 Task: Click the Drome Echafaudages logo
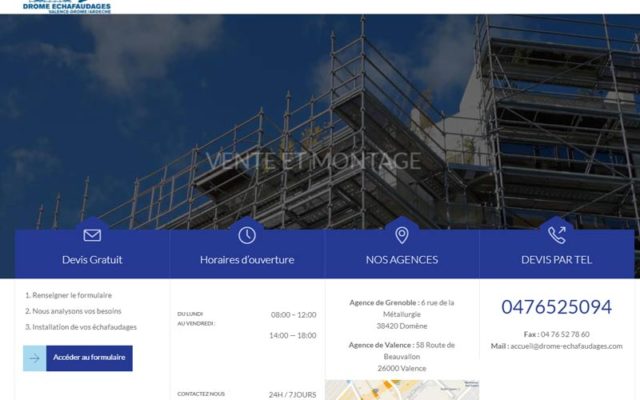pyautogui.click(x=67, y=7)
